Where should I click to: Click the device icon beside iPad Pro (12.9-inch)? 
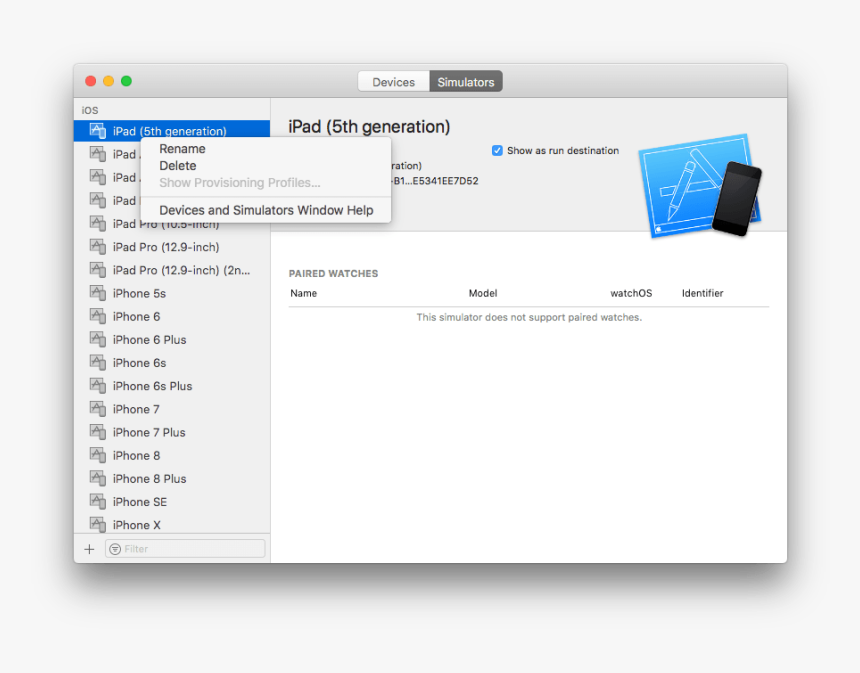point(97,246)
